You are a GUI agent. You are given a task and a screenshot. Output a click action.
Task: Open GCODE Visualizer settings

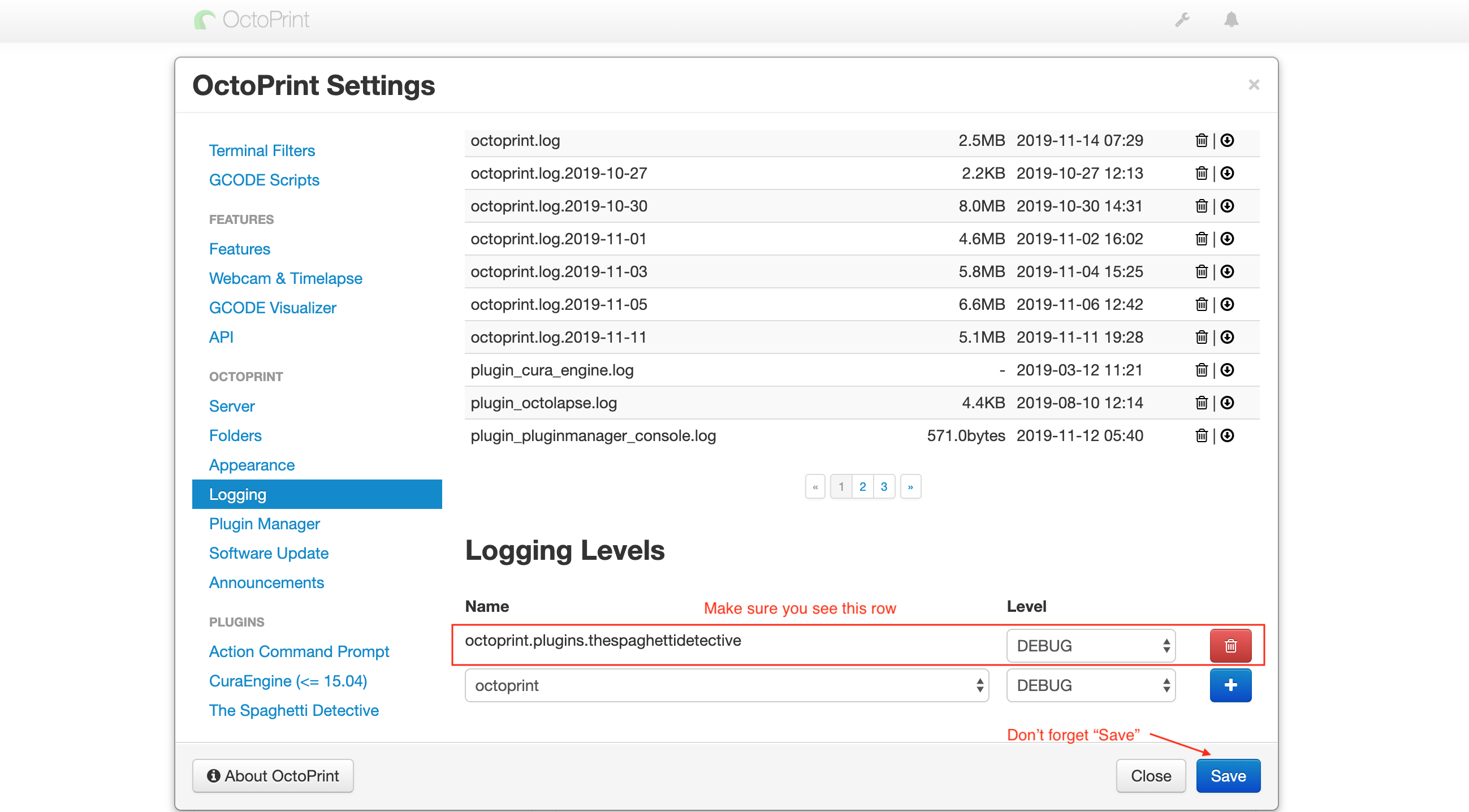(x=273, y=308)
